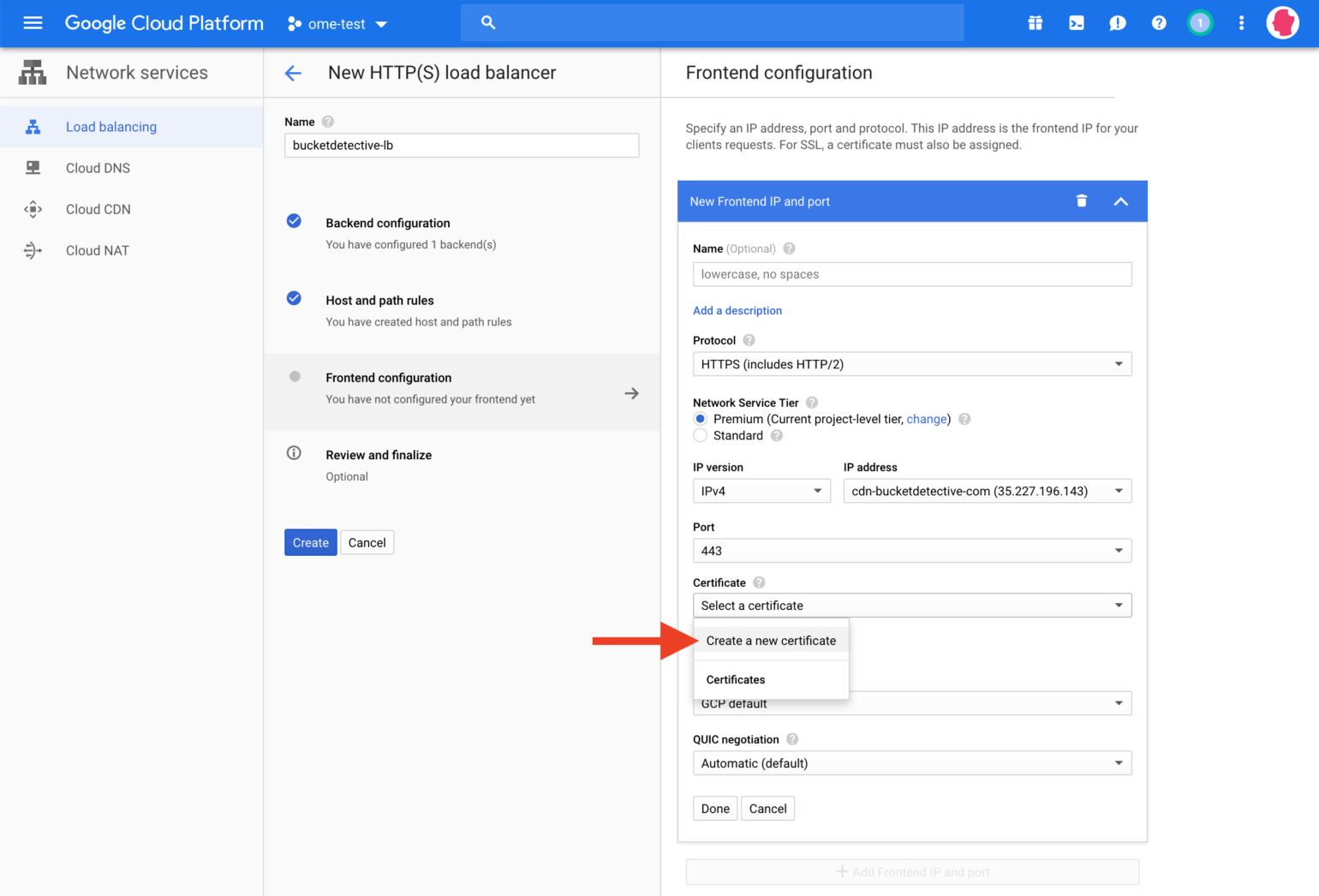Click Cancel in frontend panel
1319x896 pixels.
[x=767, y=809]
